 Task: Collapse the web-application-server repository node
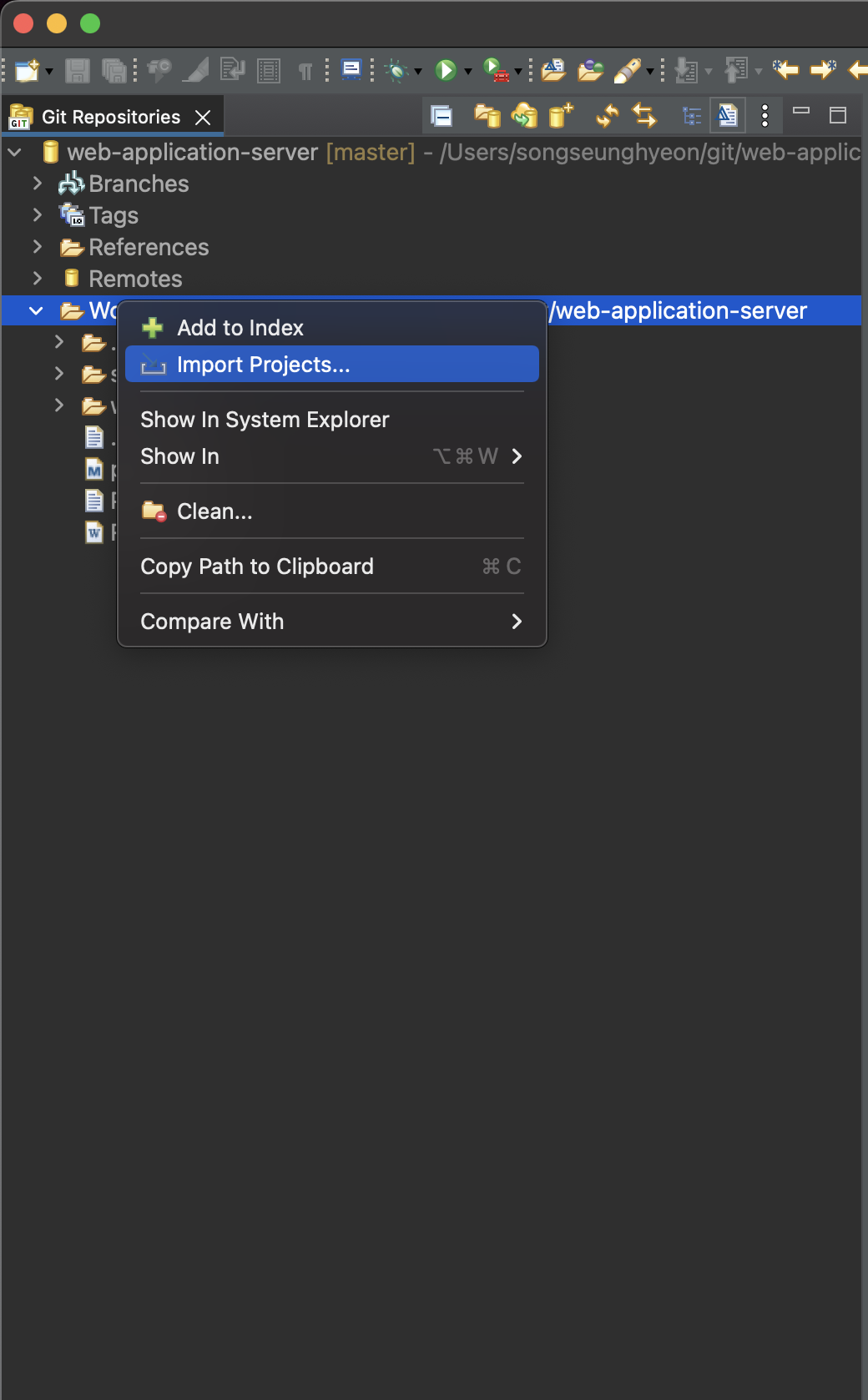coord(14,152)
